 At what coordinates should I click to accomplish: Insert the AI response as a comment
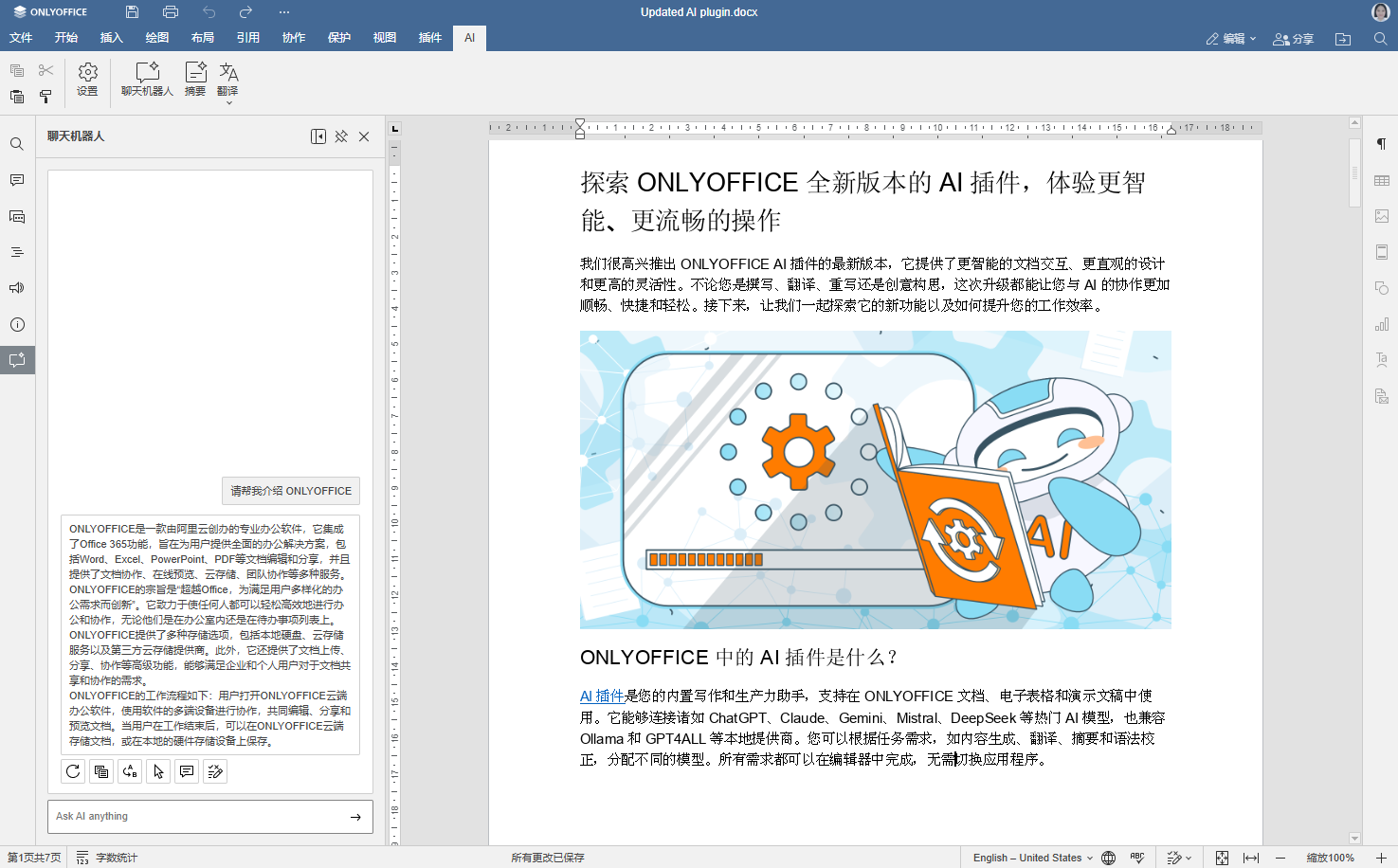tap(187, 771)
